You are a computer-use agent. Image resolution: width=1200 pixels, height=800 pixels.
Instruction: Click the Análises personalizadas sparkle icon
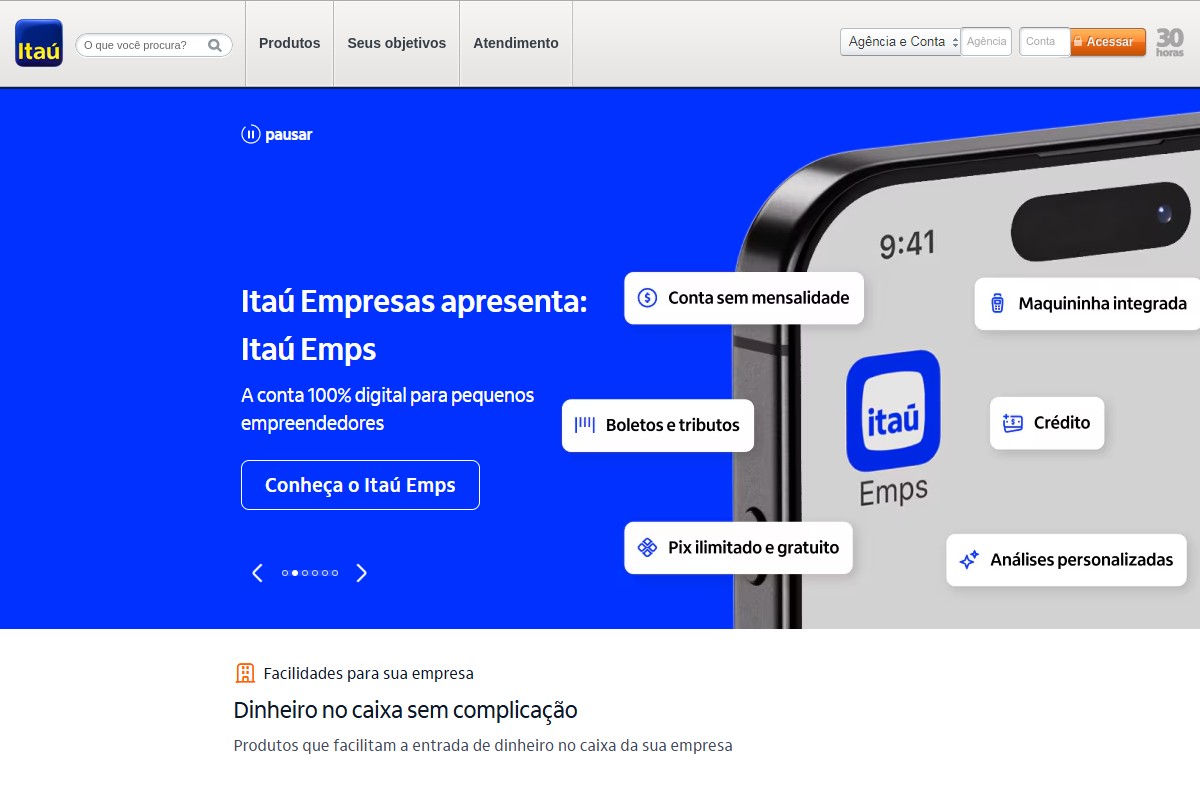click(x=969, y=560)
